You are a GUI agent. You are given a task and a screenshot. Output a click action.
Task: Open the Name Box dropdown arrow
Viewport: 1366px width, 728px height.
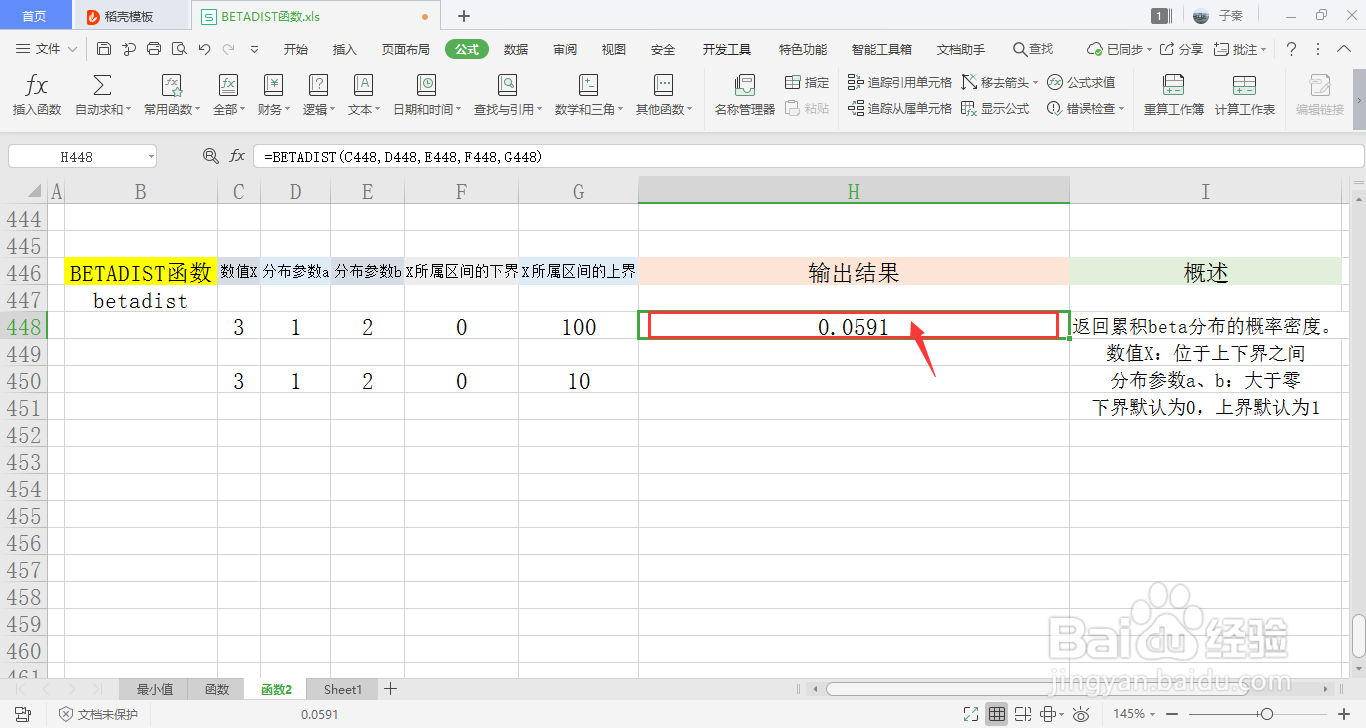click(x=150, y=156)
